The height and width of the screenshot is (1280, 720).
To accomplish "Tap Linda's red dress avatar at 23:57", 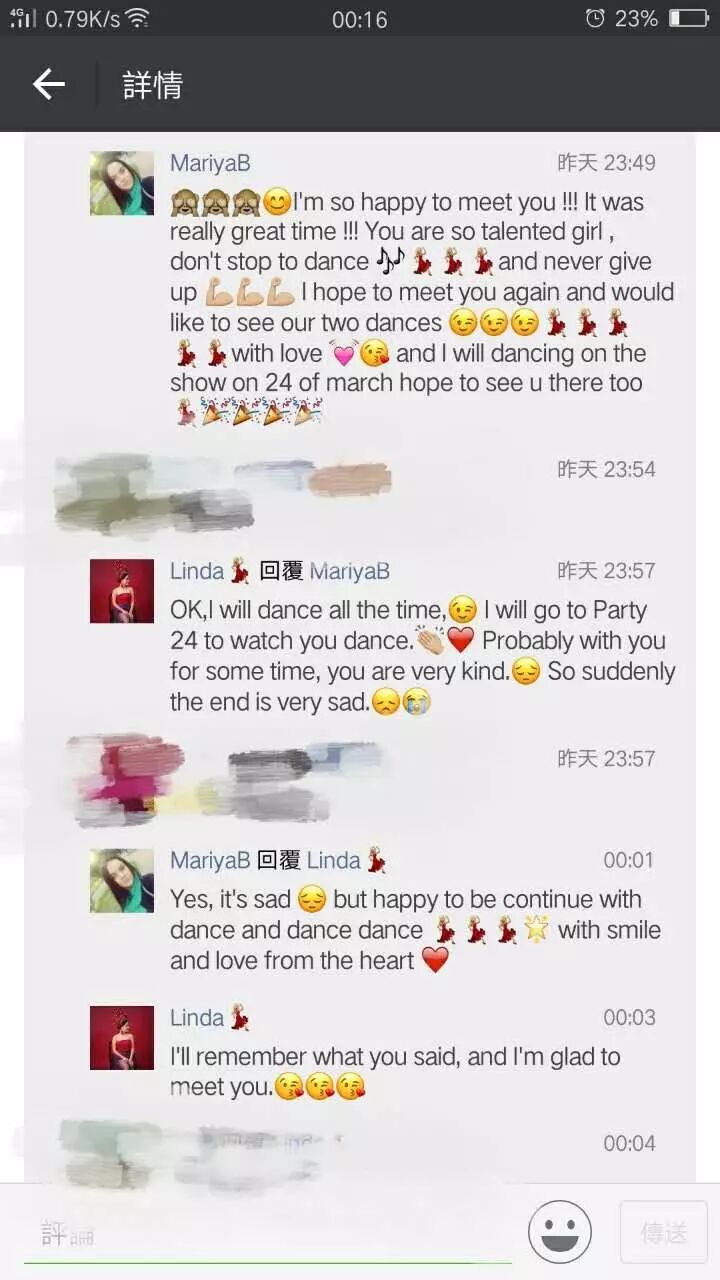I will (122, 591).
